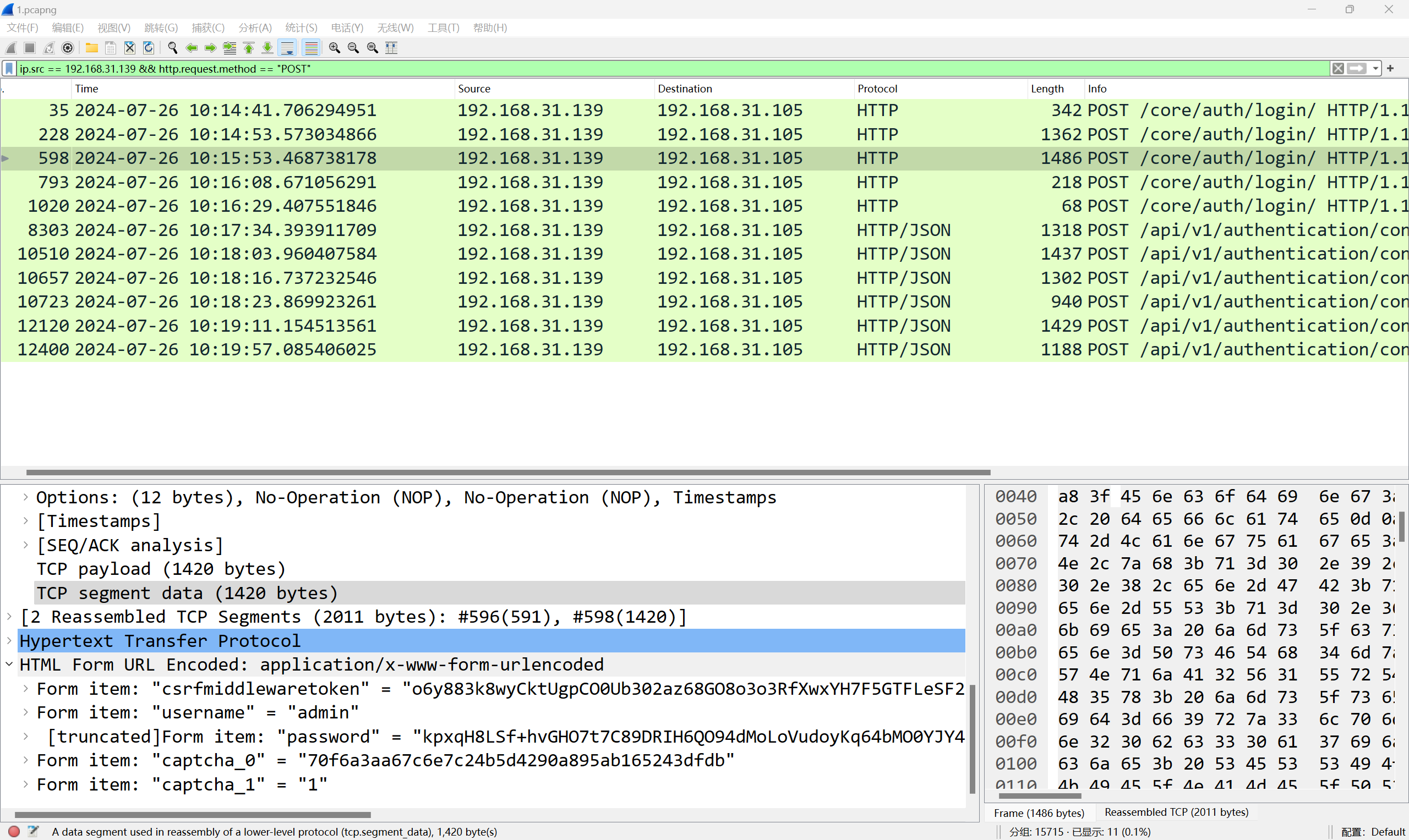The width and height of the screenshot is (1409, 840).
Task: Click the 配置: Default profile in status bar
Action: tap(1373, 832)
